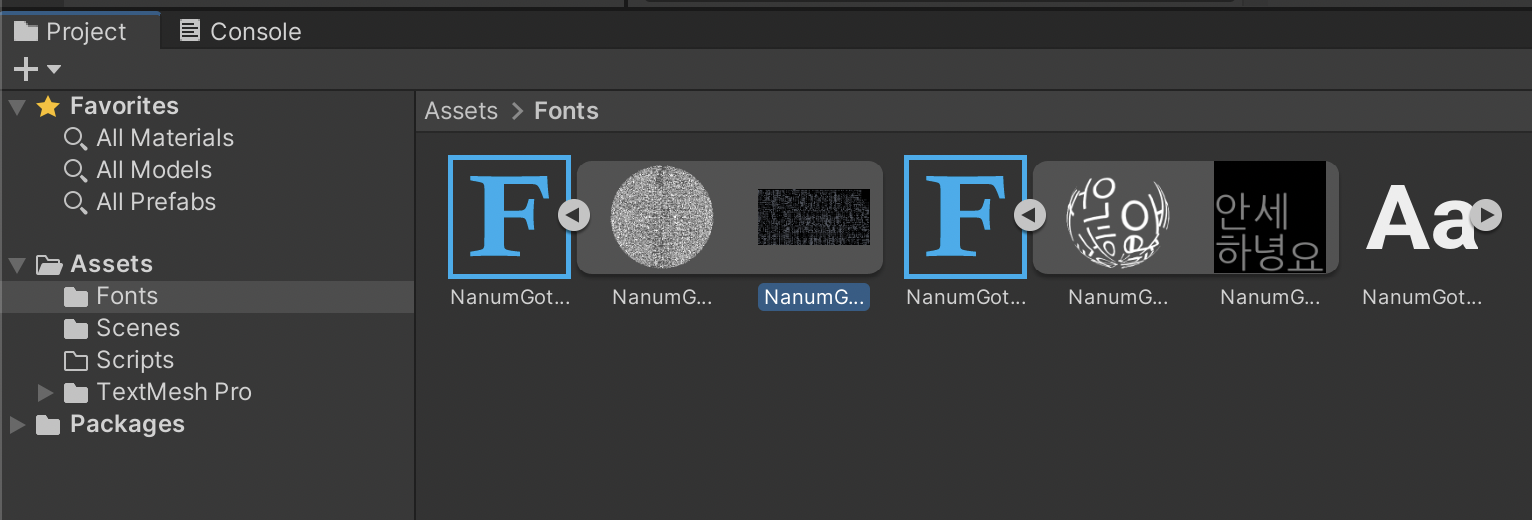
Task: Click the highlighted NanumG... asset label
Action: click(x=814, y=297)
